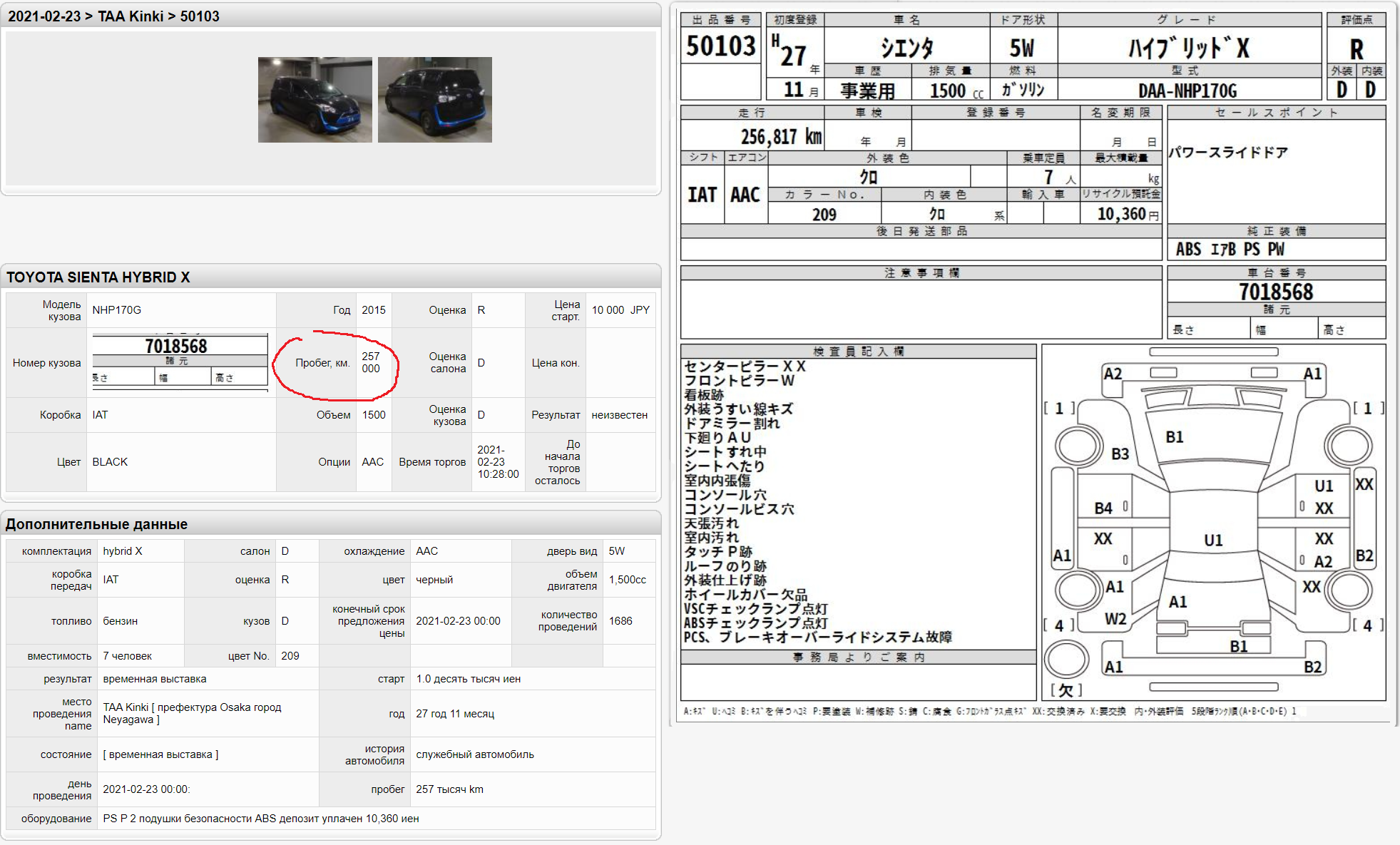Click the 'Оценка кузова' label

pos(447,415)
